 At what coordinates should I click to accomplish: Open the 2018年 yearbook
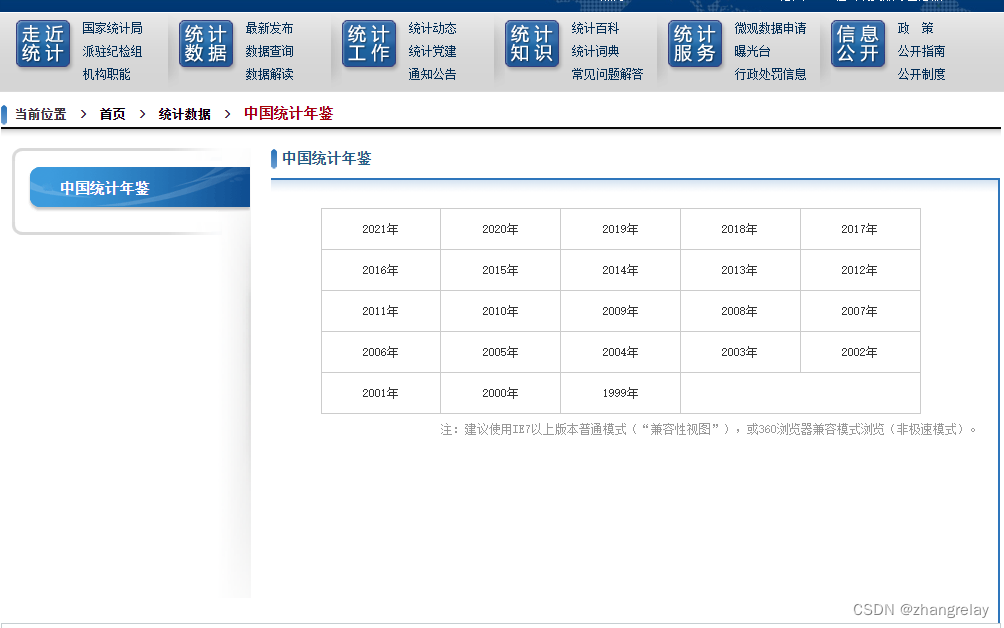pos(740,229)
